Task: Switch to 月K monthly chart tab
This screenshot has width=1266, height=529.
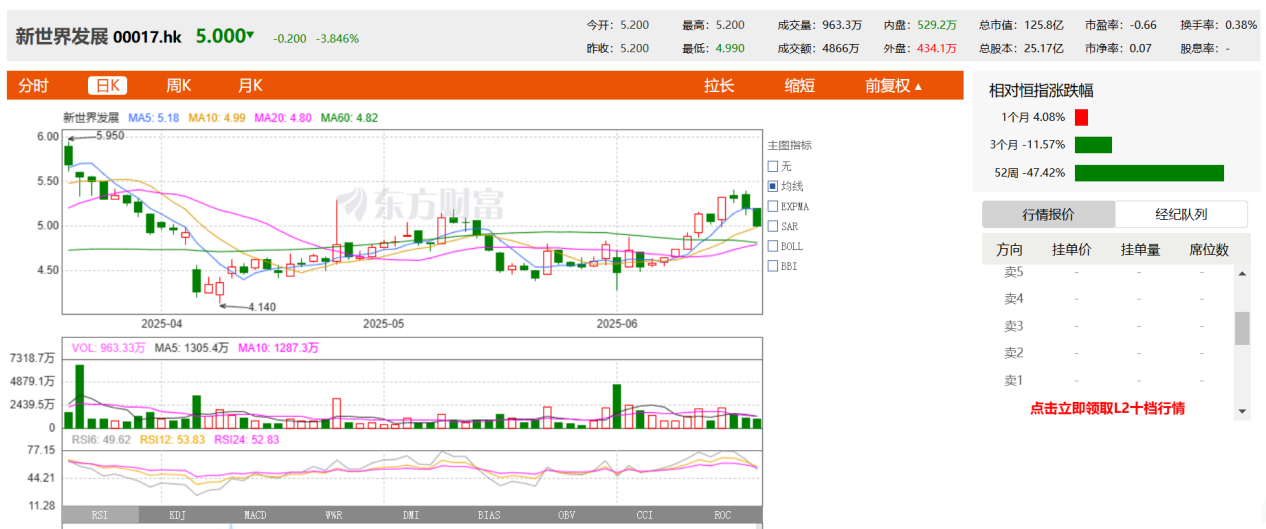Action: pos(250,86)
